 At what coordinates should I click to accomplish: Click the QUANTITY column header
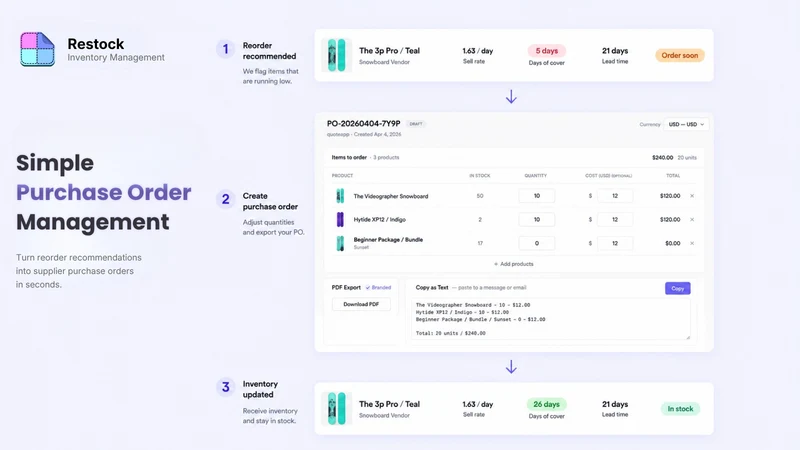pyautogui.click(x=536, y=176)
